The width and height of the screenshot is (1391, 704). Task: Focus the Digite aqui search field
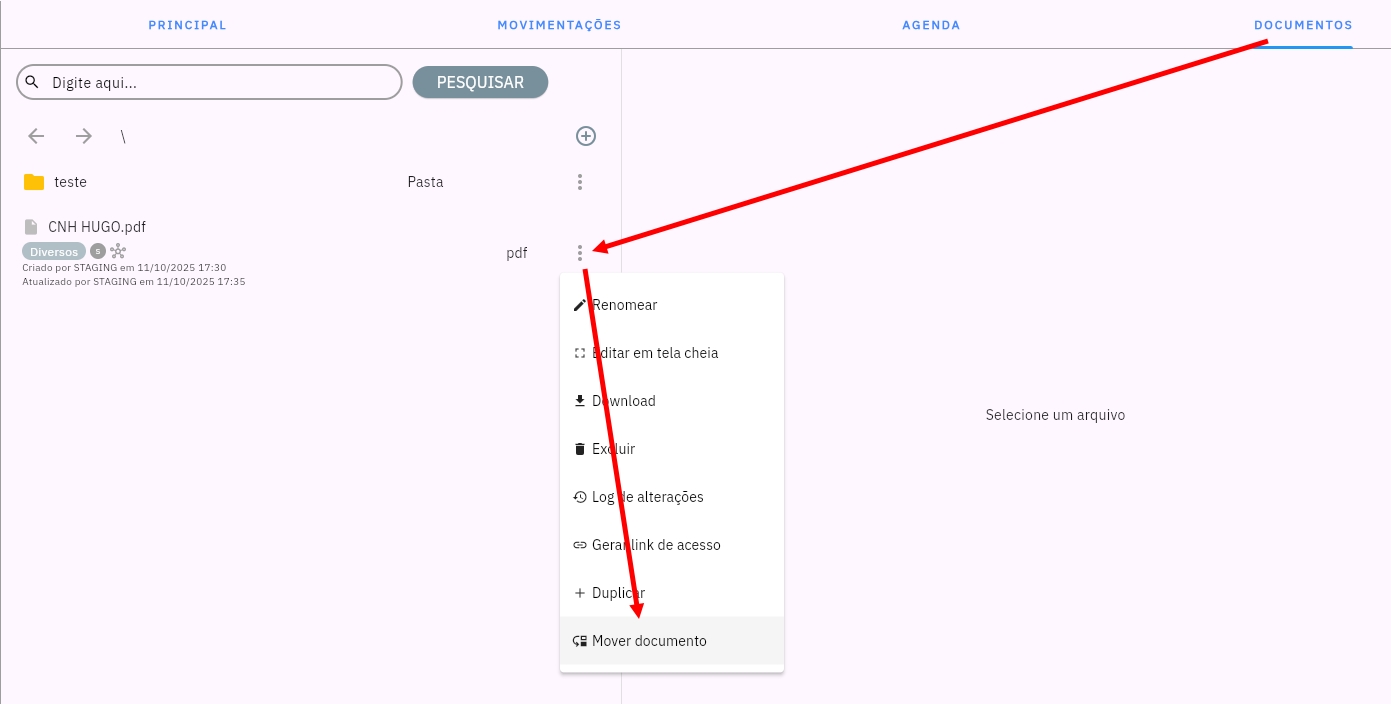220,82
